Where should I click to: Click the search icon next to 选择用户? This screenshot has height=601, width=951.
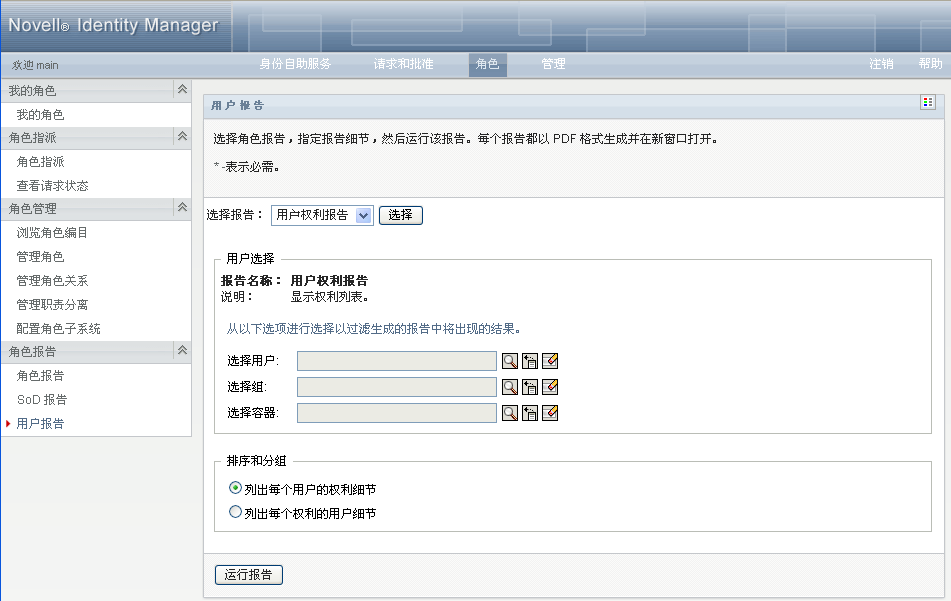click(x=510, y=361)
